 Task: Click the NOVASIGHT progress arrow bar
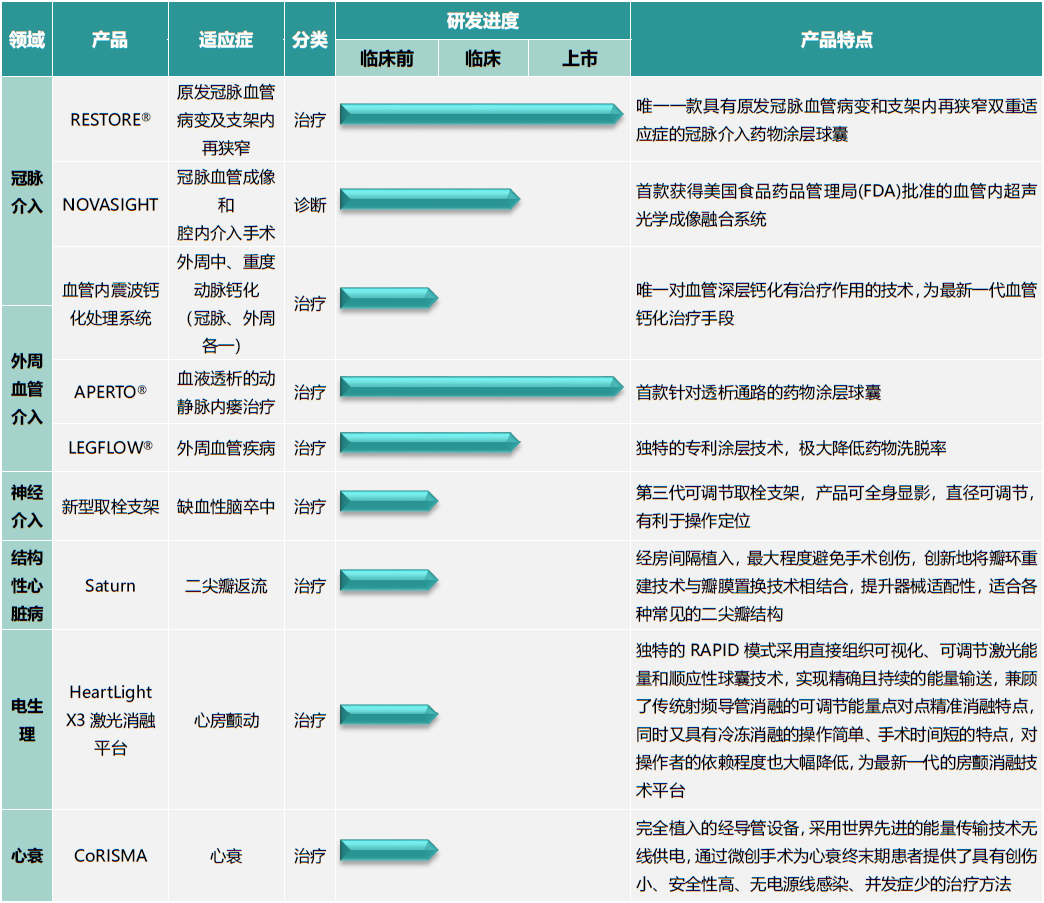(x=429, y=199)
